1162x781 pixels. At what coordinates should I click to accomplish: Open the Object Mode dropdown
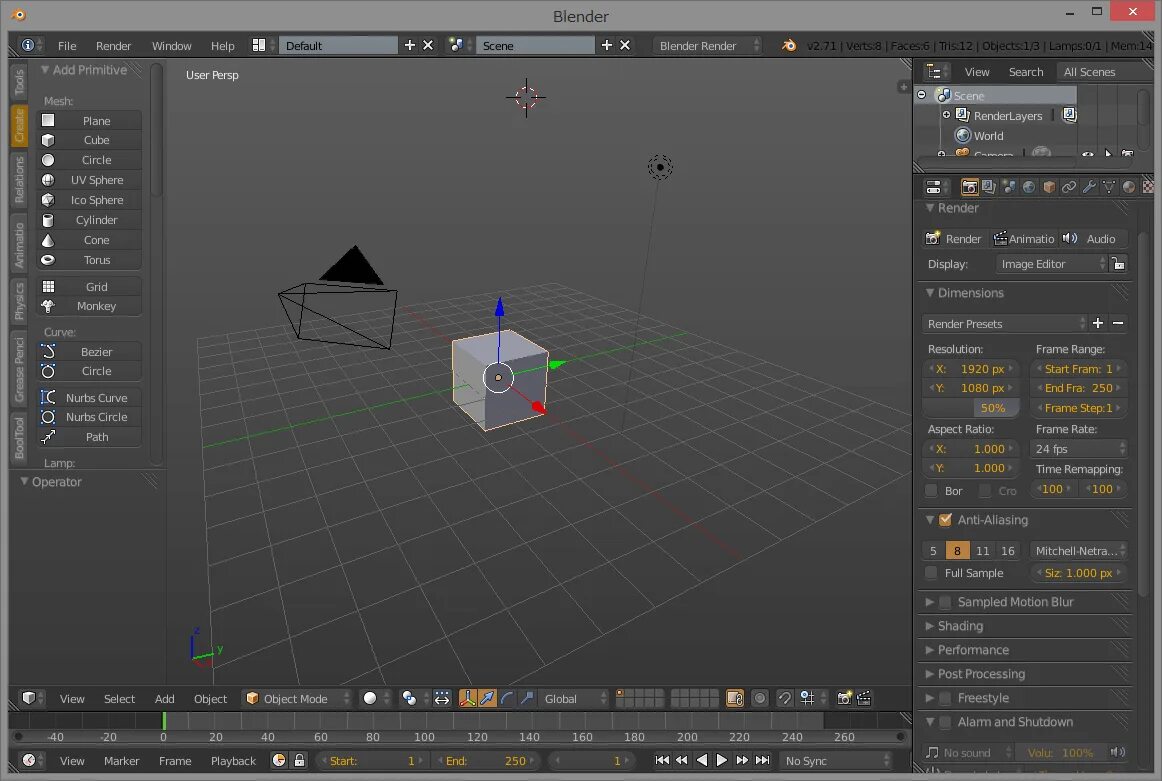(x=298, y=698)
